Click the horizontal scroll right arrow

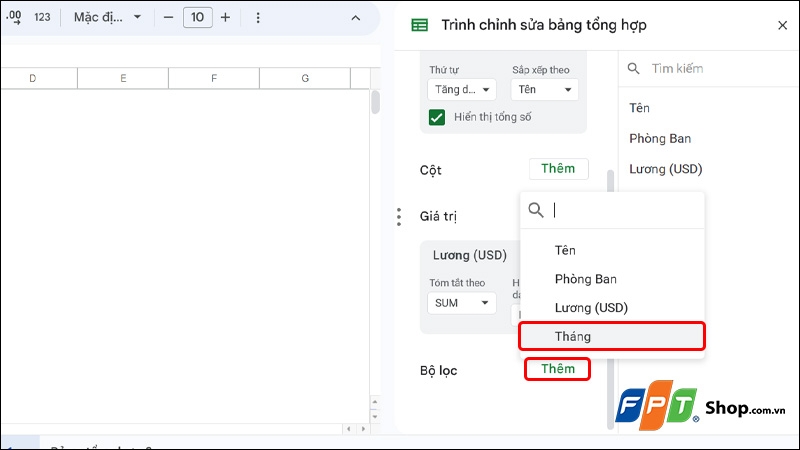[363, 429]
